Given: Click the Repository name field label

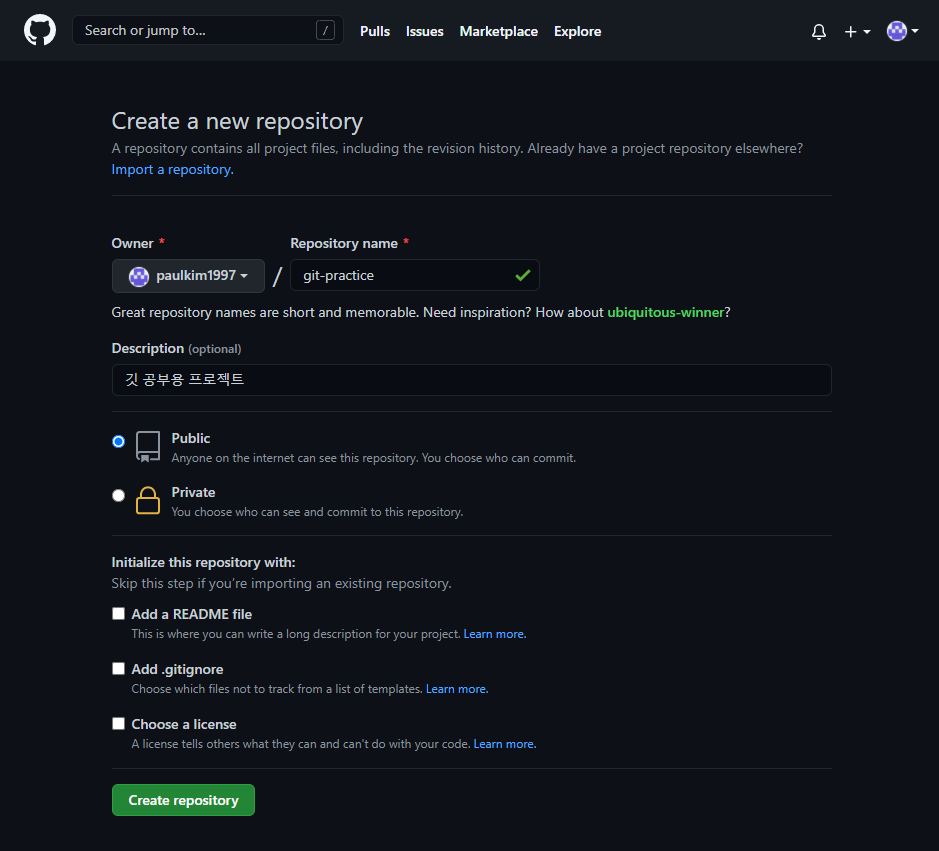Looking at the screenshot, I should pos(344,243).
